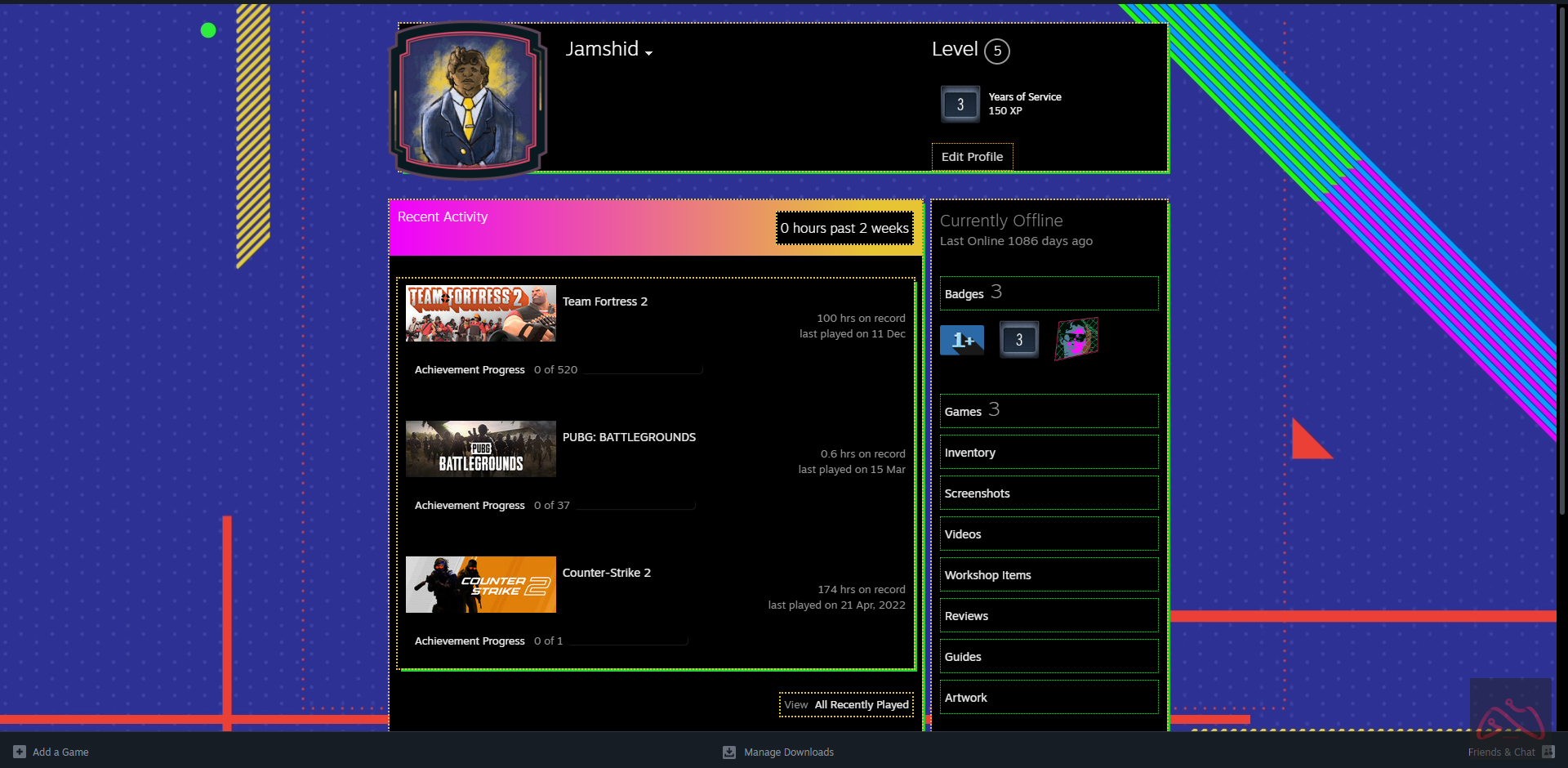
Task: Click the Years of Service badge icon
Action: [x=960, y=105]
